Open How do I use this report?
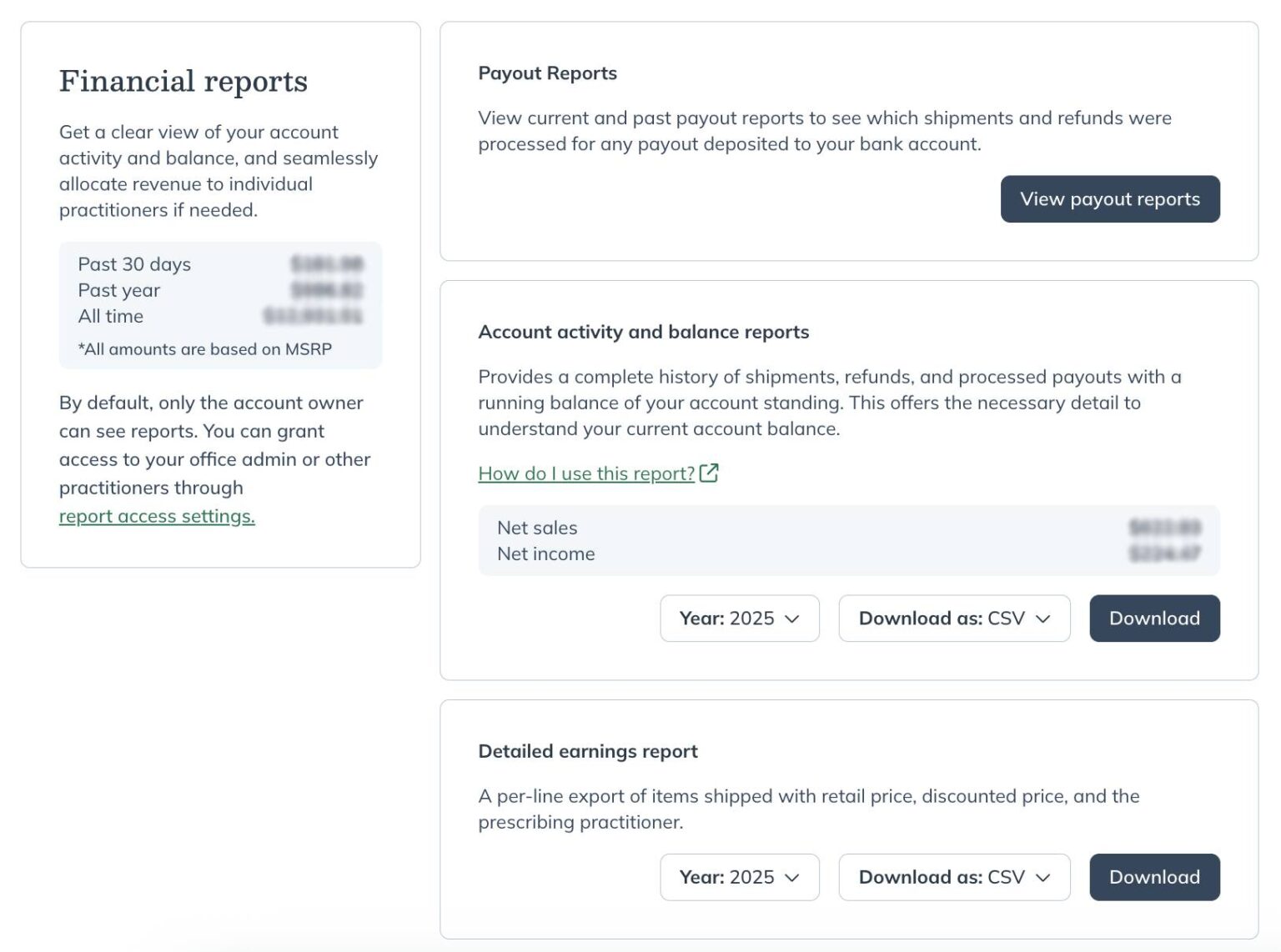This screenshot has width=1281, height=952. (x=585, y=473)
